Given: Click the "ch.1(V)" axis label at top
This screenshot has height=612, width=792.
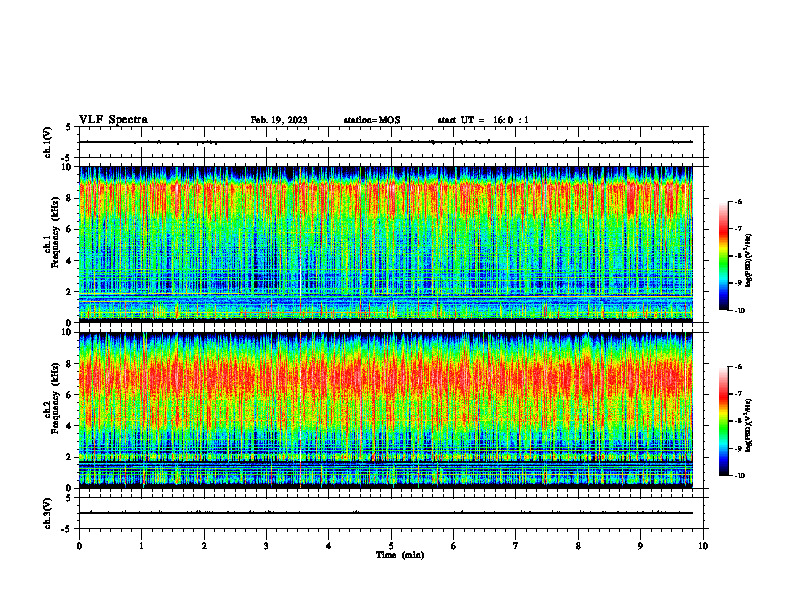Looking at the screenshot, I should [x=47, y=142].
